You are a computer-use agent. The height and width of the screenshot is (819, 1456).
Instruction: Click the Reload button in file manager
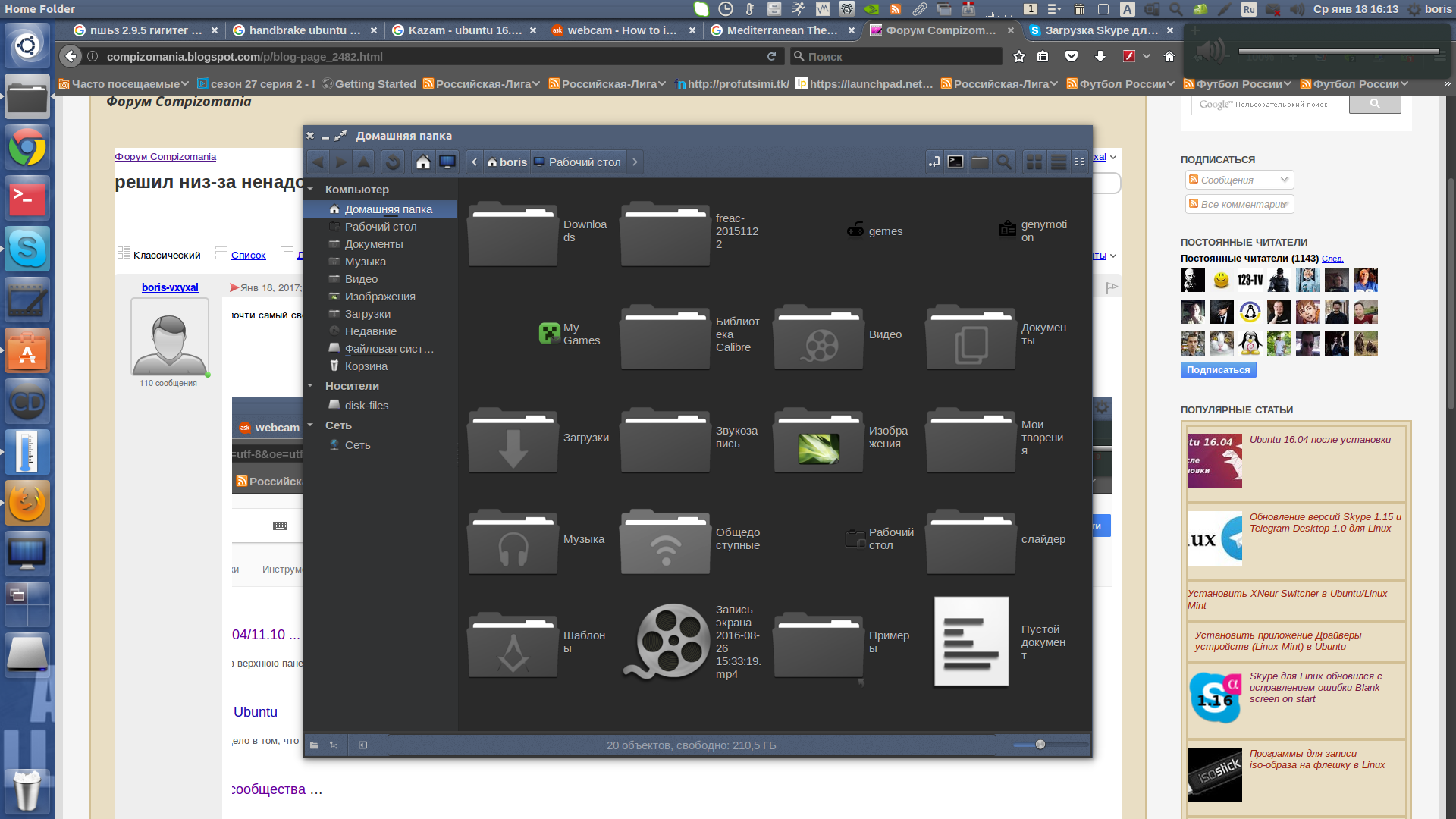392,162
